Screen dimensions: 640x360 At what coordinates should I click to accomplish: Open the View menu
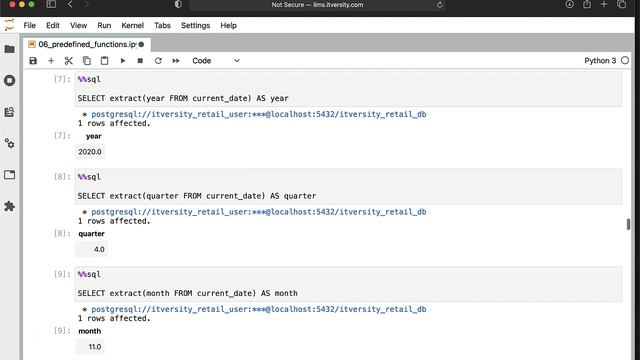point(78,25)
